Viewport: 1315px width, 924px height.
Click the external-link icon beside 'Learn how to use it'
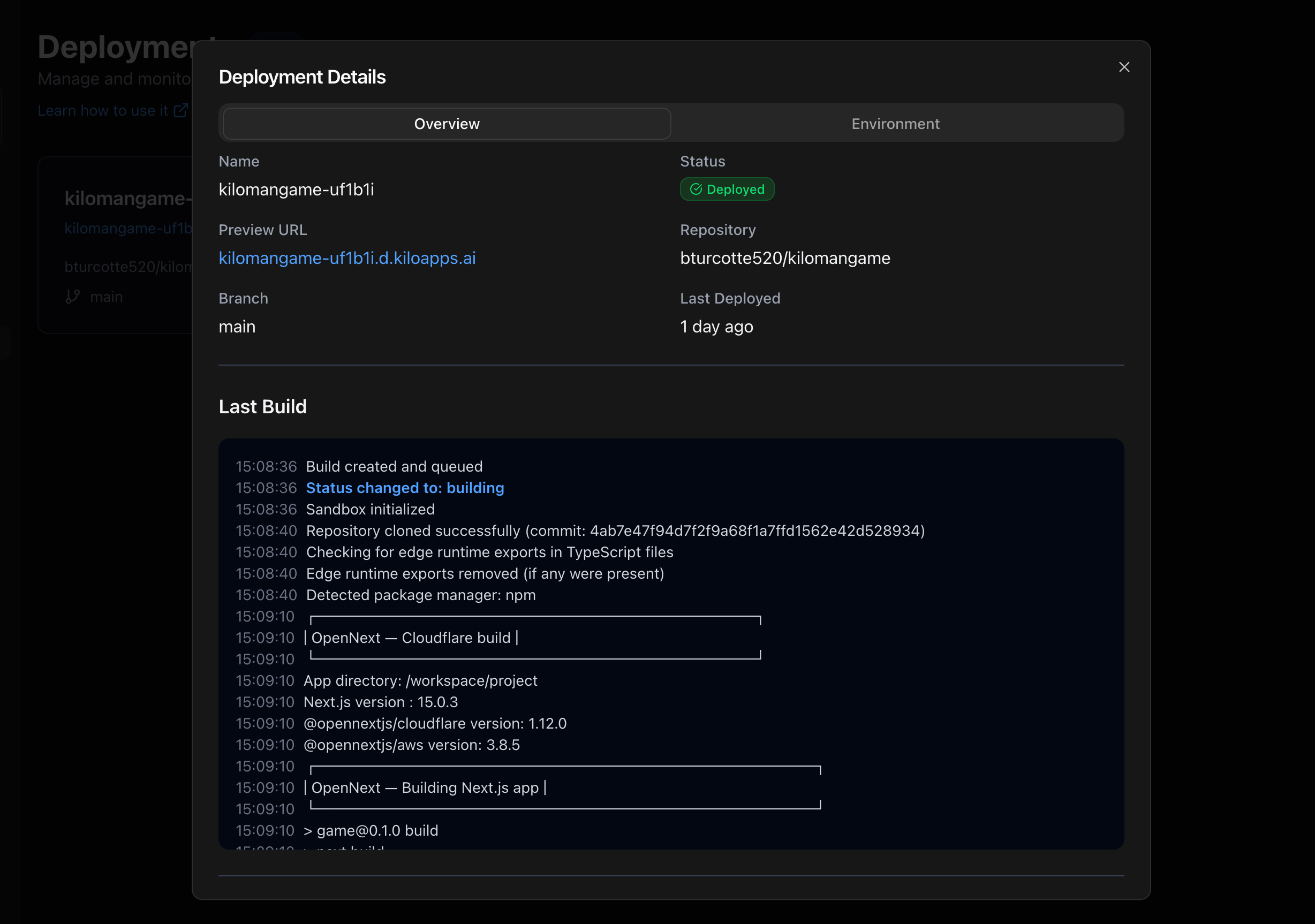click(x=181, y=110)
